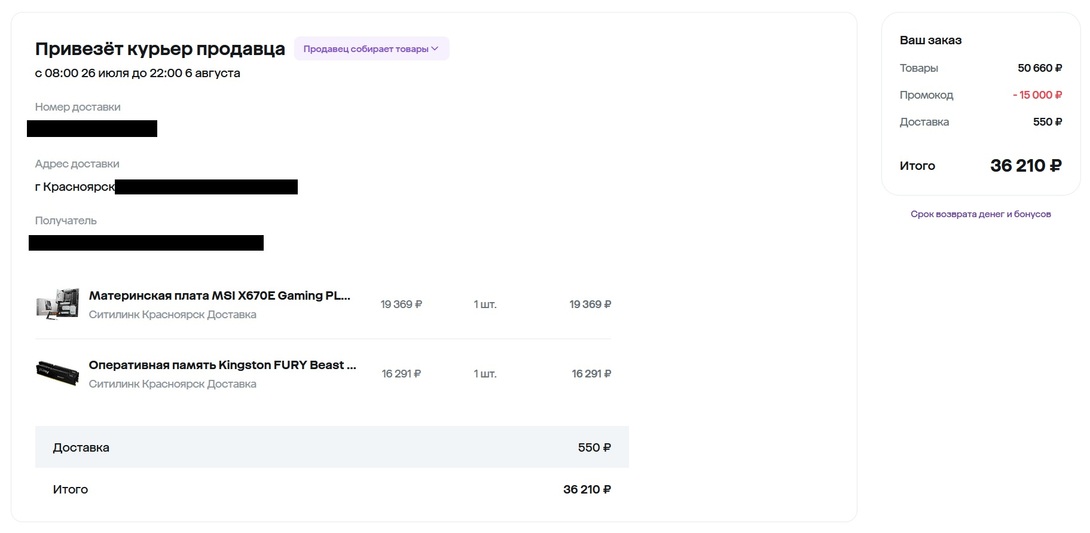Open the 'Оперативная память Kingston FURY Beast' title
Screen dimensions: 1090x533
pyautogui.click(x=222, y=365)
